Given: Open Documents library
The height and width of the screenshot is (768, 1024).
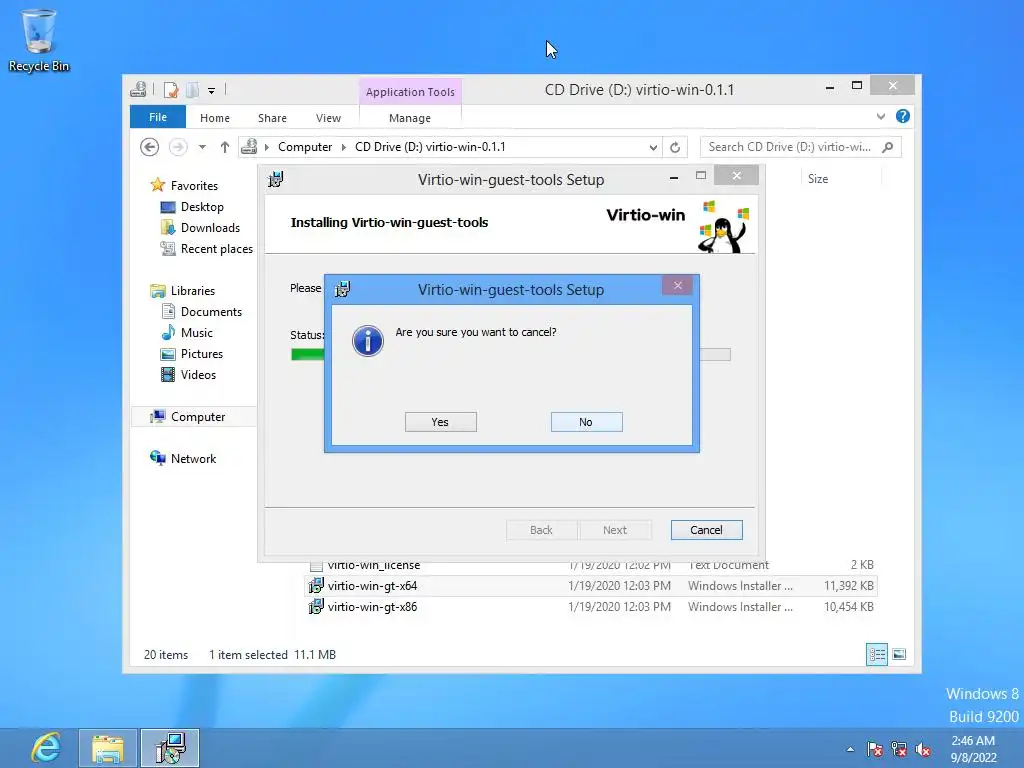Looking at the screenshot, I should (211, 312).
